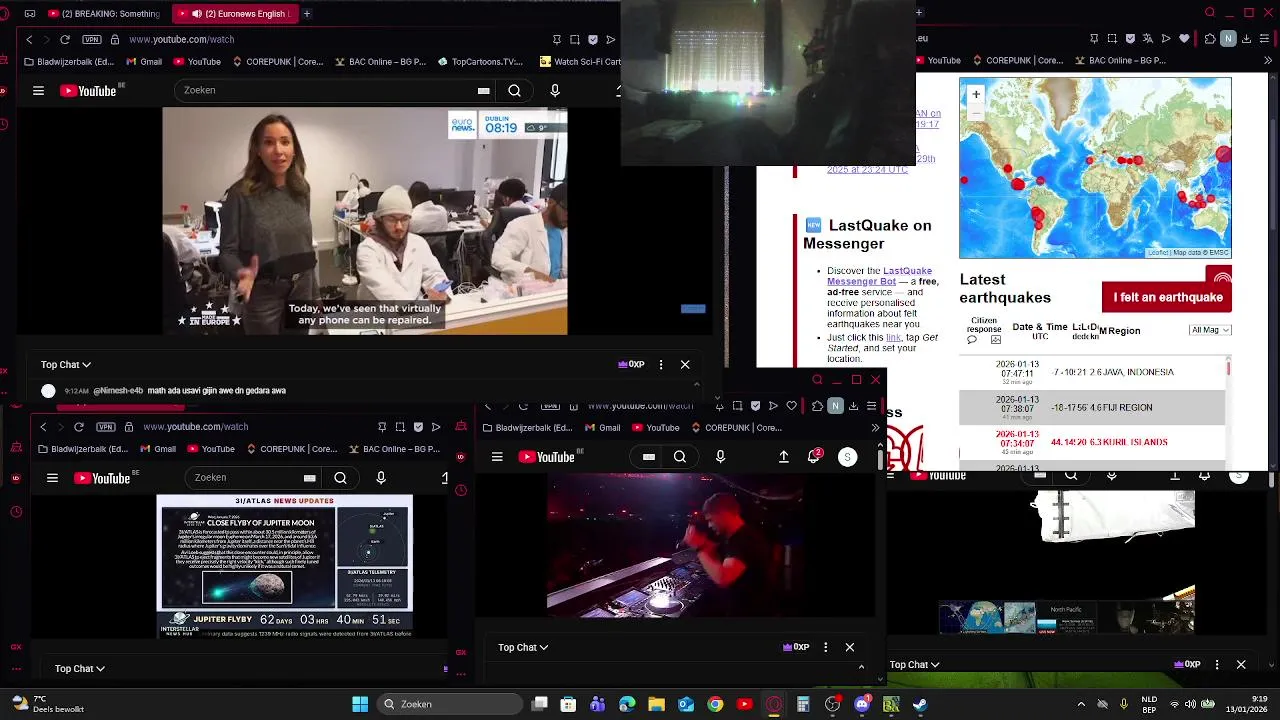The height and width of the screenshot is (720, 1280).
Task: Start voice search in the Euronews YouTube window
Action: coord(555,90)
